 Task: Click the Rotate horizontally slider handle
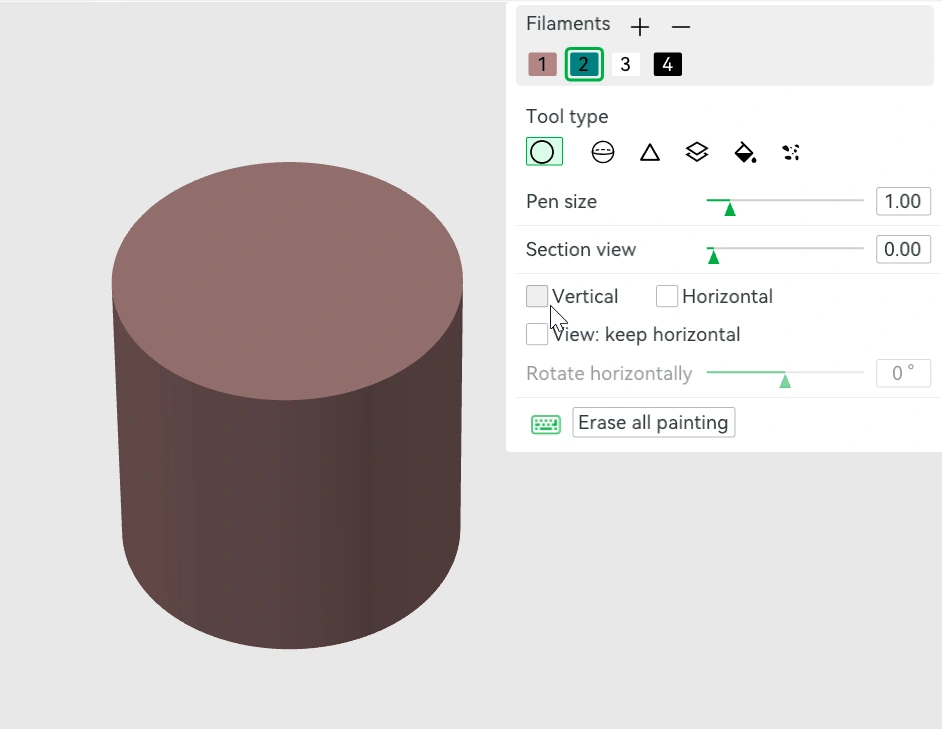(785, 380)
